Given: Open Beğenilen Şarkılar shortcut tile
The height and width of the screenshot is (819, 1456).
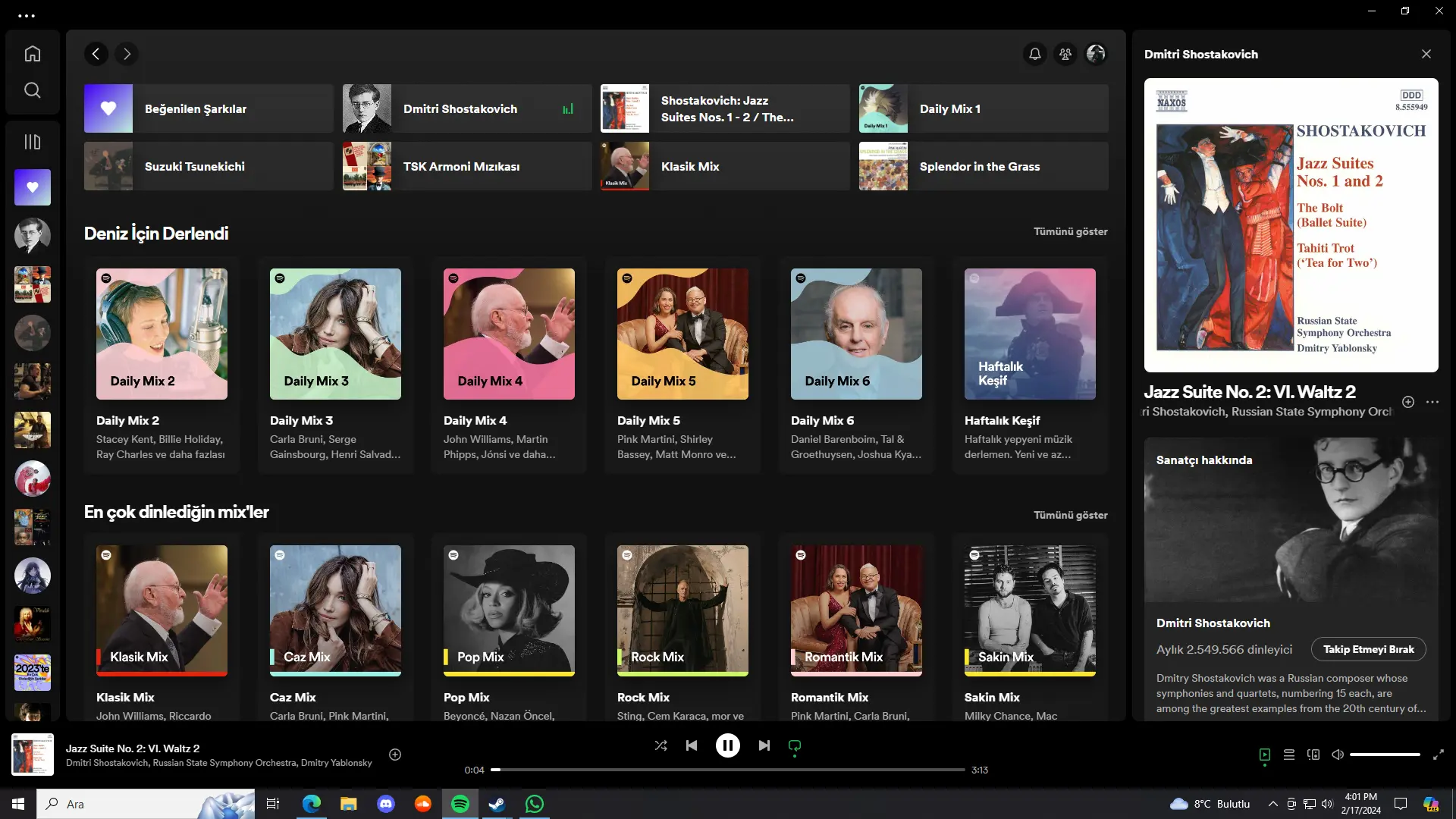Looking at the screenshot, I should 209,108.
